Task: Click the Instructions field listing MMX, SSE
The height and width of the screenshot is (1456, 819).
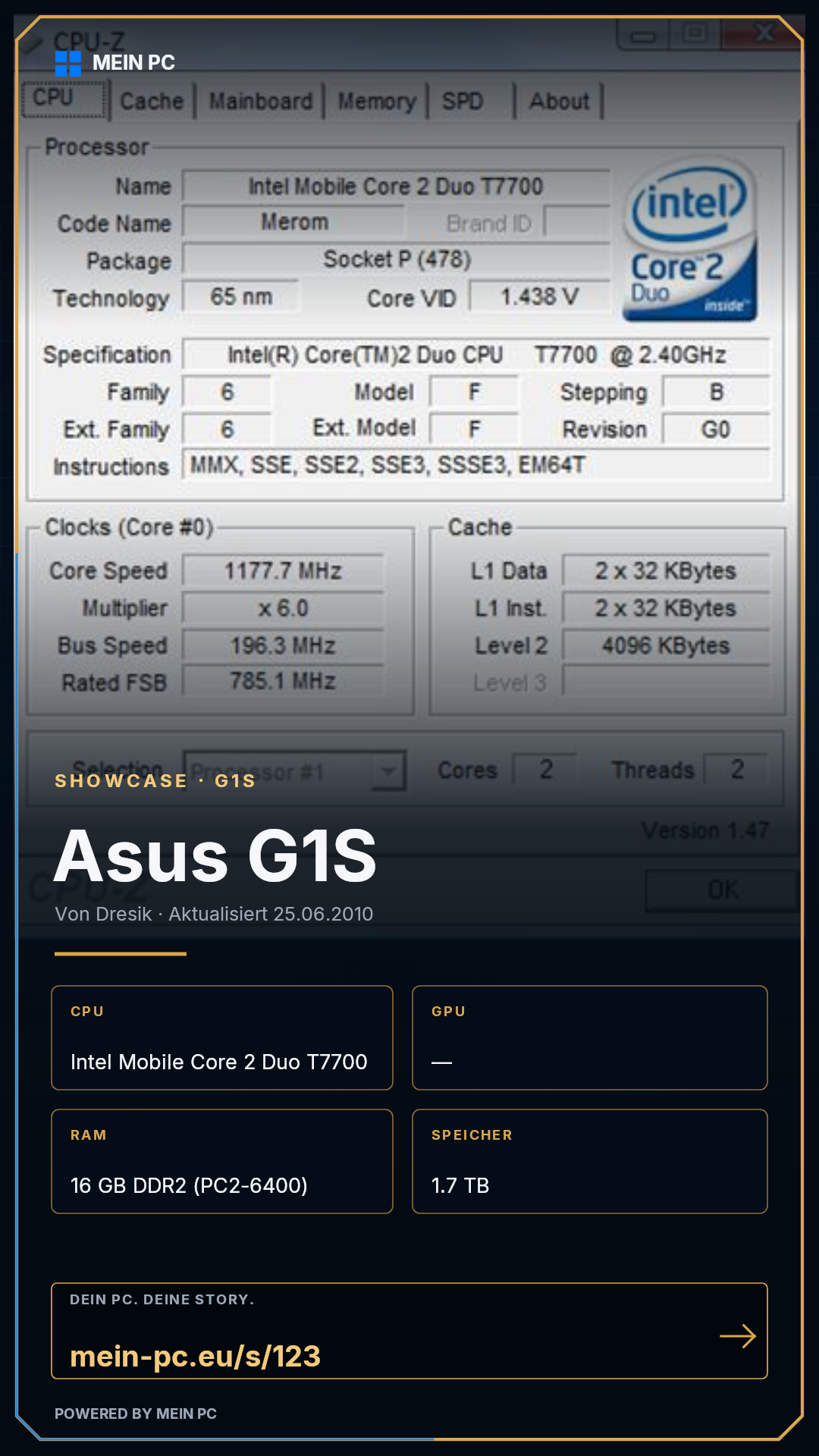Action: coord(476,465)
